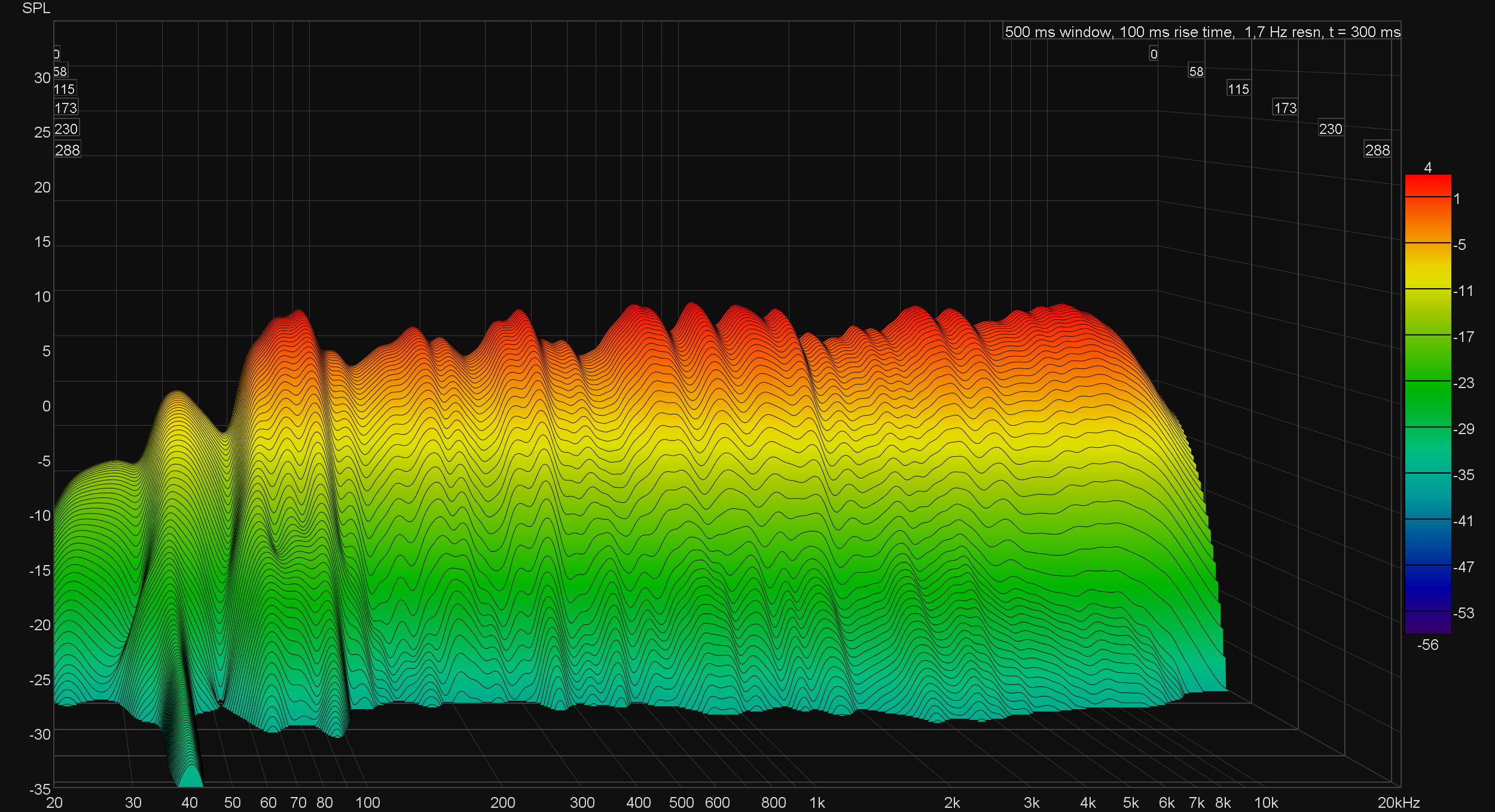This screenshot has height=812, width=1495.
Task: Click the -23 level on the color legend
Action: click(1463, 383)
